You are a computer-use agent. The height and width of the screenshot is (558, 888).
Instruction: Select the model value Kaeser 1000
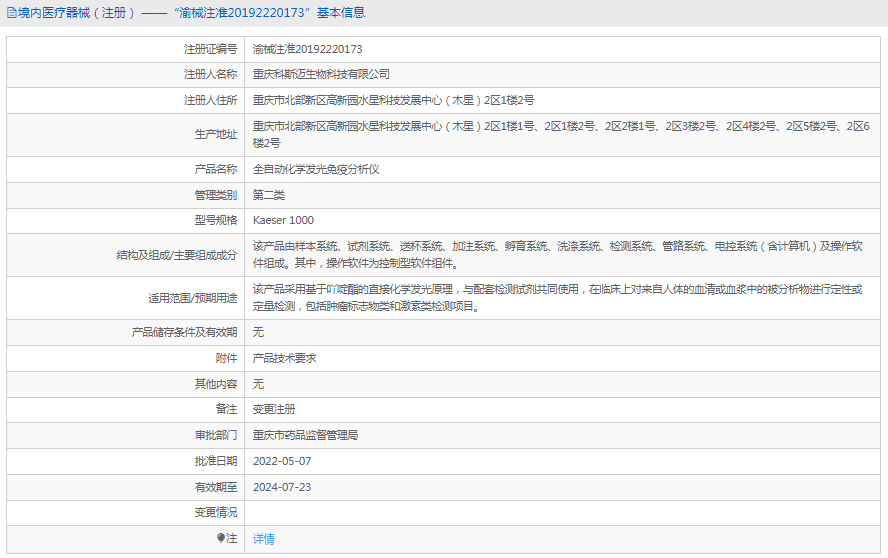click(x=283, y=220)
